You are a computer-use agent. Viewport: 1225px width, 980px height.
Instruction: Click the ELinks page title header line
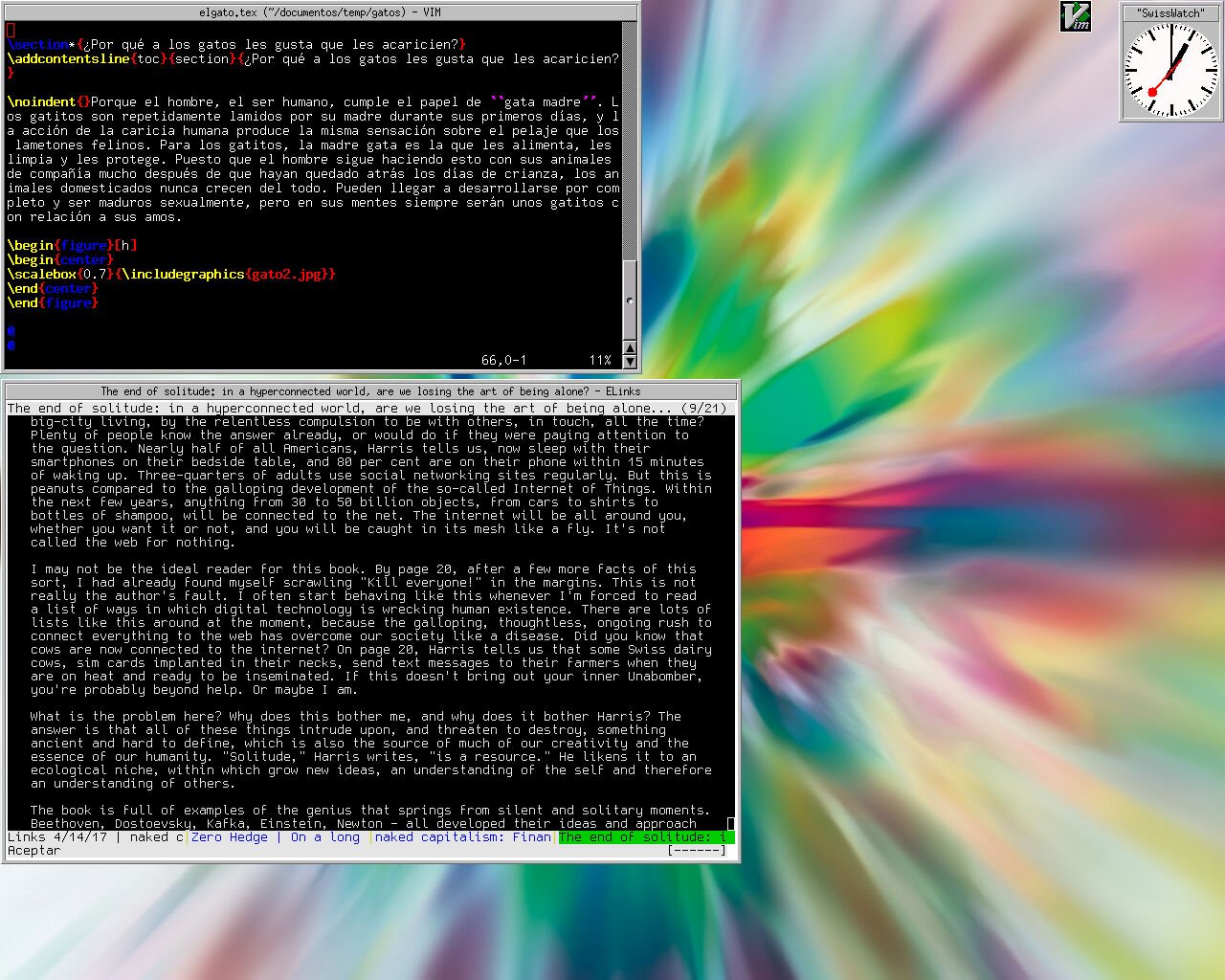(367, 409)
